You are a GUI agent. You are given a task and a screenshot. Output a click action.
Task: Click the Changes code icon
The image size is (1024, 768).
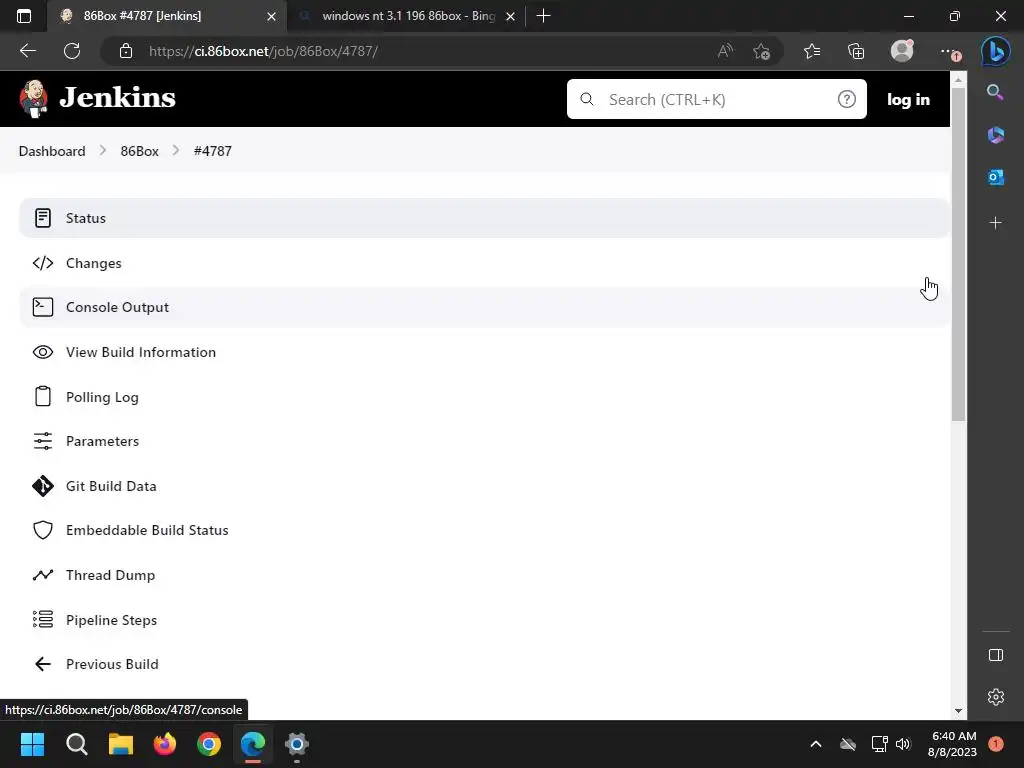[43, 263]
